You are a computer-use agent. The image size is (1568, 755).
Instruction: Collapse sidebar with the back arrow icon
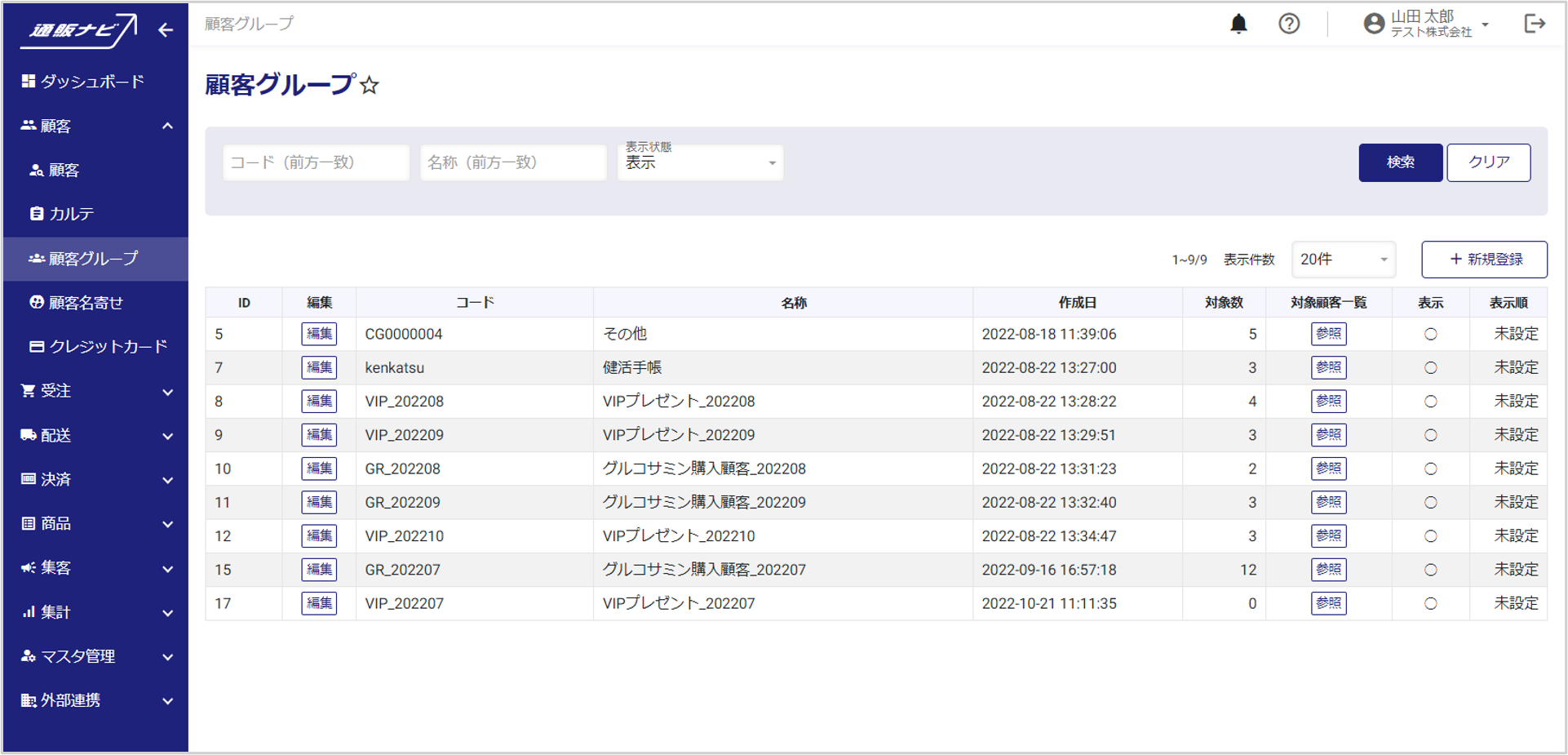point(166,30)
